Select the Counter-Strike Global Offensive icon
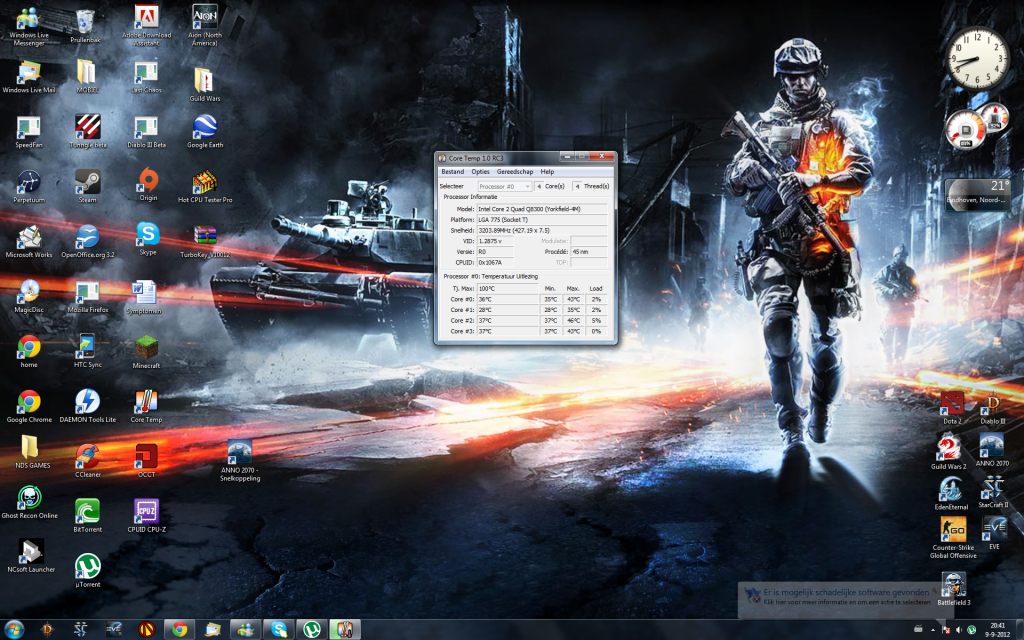Viewport: 1024px width, 640px height. click(953, 538)
